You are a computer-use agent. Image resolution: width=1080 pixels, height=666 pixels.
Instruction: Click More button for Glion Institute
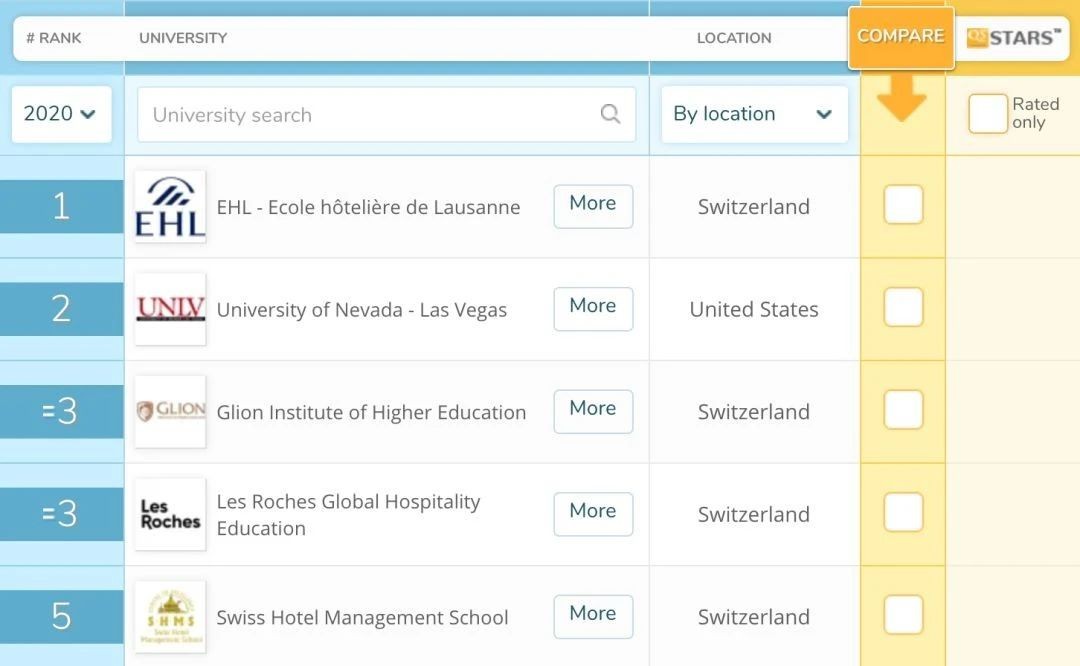pyautogui.click(x=593, y=410)
